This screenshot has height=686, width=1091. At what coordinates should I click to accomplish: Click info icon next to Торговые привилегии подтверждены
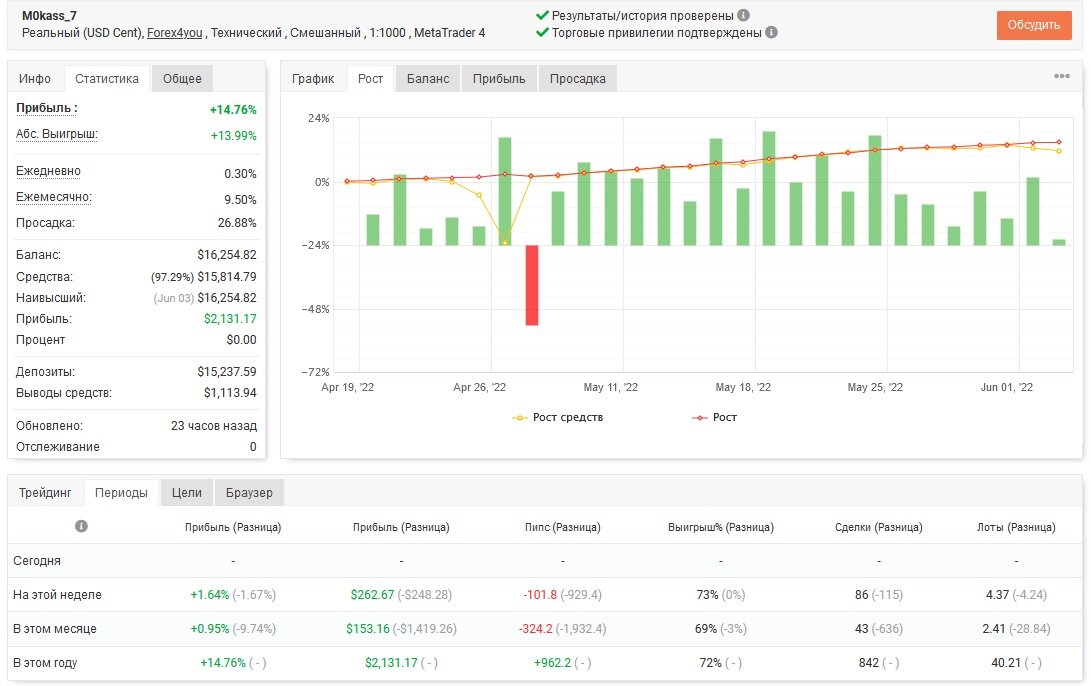coord(771,32)
